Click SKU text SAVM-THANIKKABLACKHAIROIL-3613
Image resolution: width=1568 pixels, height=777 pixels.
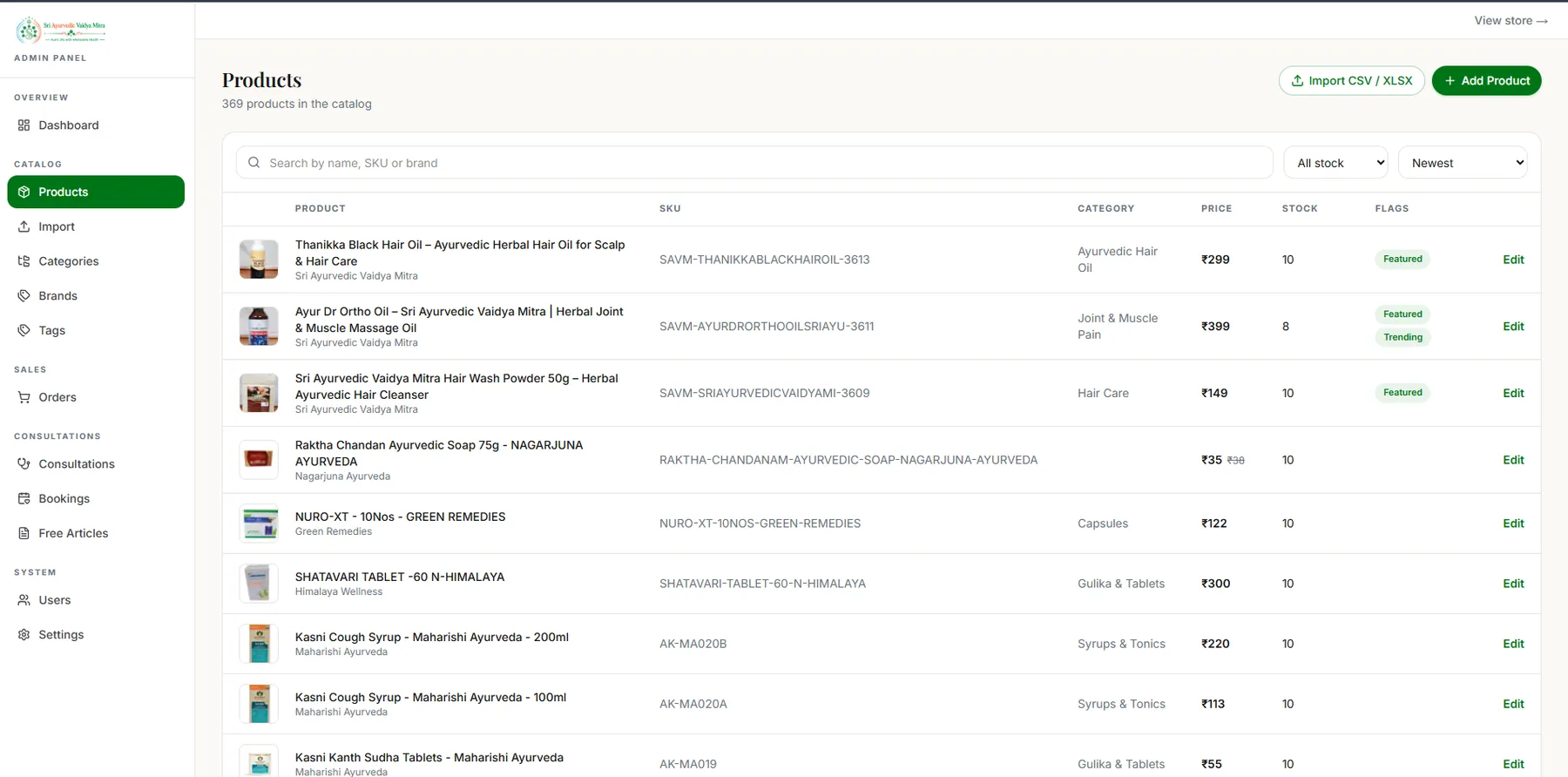pos(764,260)
